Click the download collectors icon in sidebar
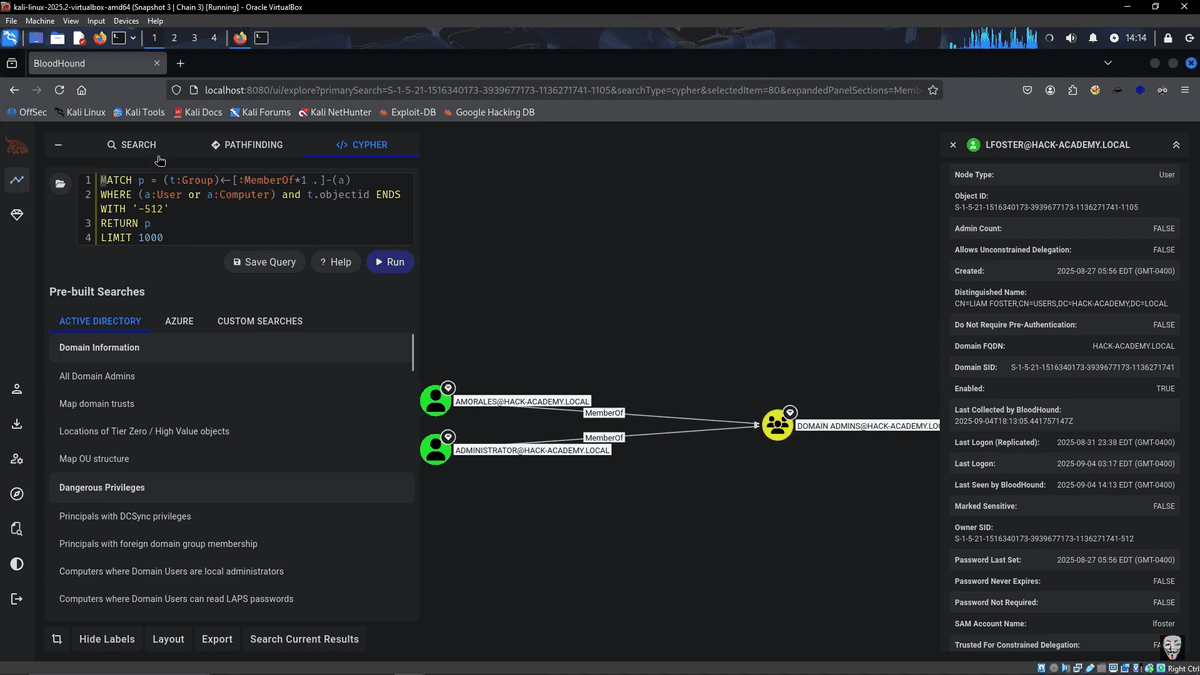The width and height of the screenshot is (1200, 675). pos(16,424)
